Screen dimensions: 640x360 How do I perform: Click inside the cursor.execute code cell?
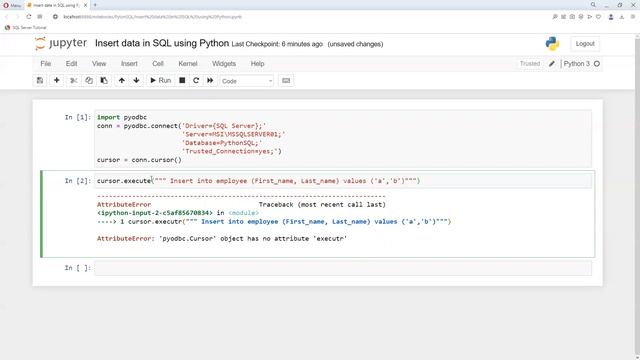pos(343,180)
